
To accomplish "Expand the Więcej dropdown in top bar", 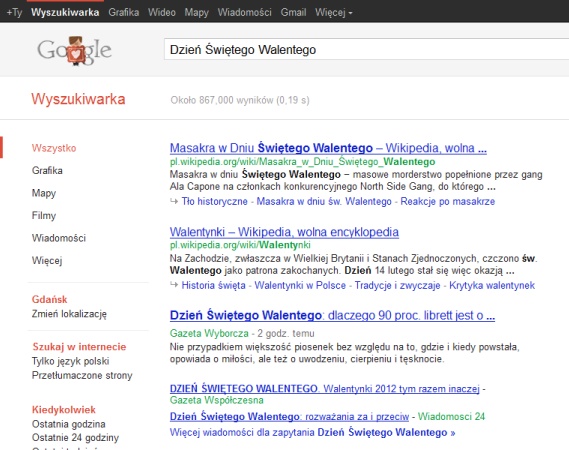I will tap(333, 12).
